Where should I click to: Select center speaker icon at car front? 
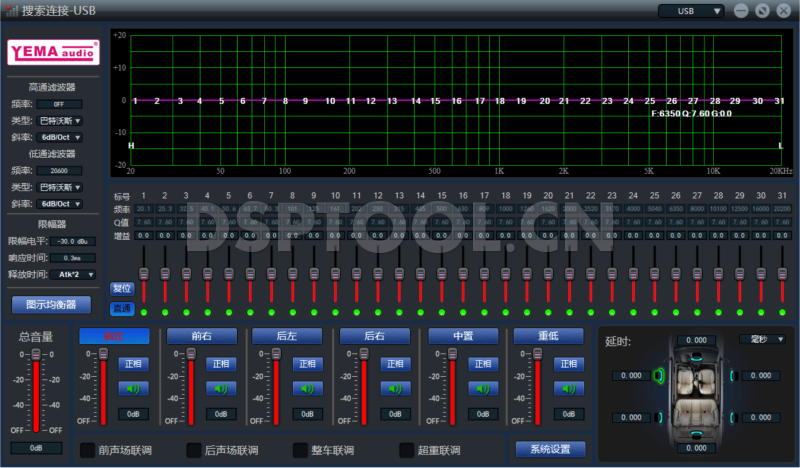tap(696, 359)
